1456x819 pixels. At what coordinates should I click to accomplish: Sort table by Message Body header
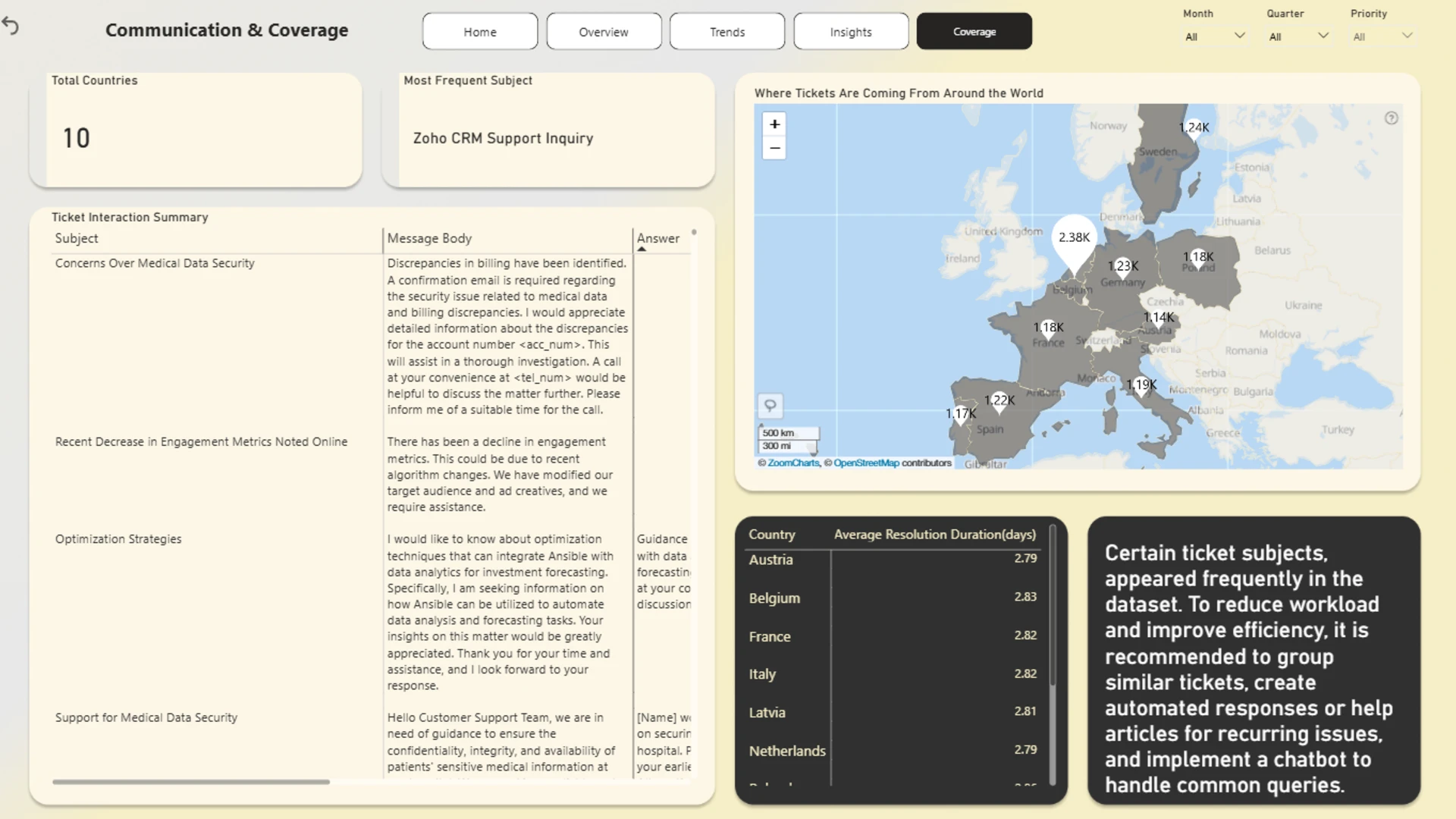pyautogui.click(x=429, y=238)
